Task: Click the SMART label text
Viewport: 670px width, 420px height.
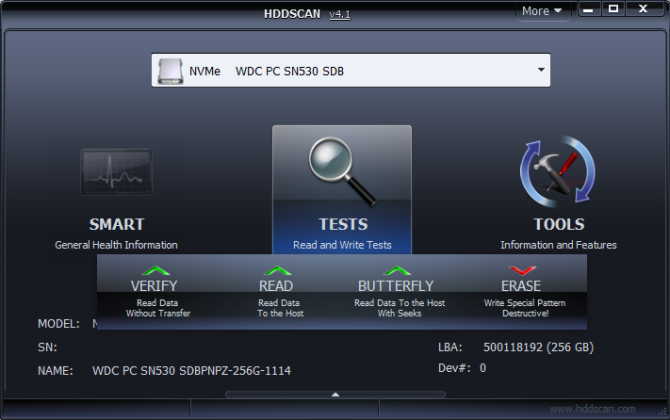Action: (x=117, y=224)
